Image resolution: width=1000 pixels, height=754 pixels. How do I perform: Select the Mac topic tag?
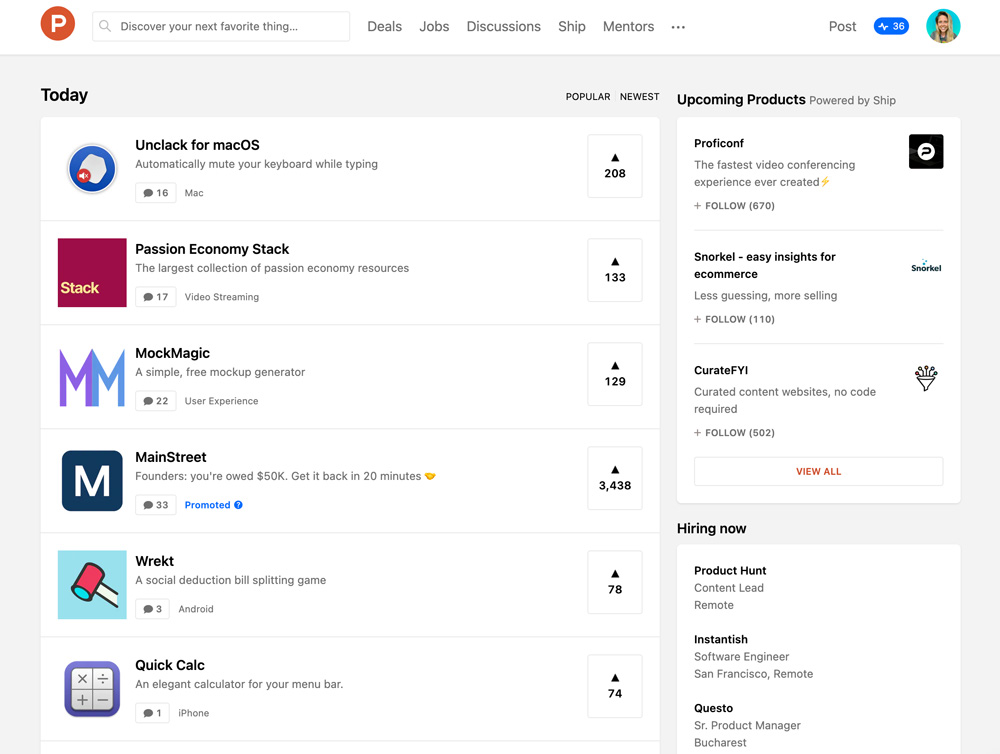coord(194,193)
